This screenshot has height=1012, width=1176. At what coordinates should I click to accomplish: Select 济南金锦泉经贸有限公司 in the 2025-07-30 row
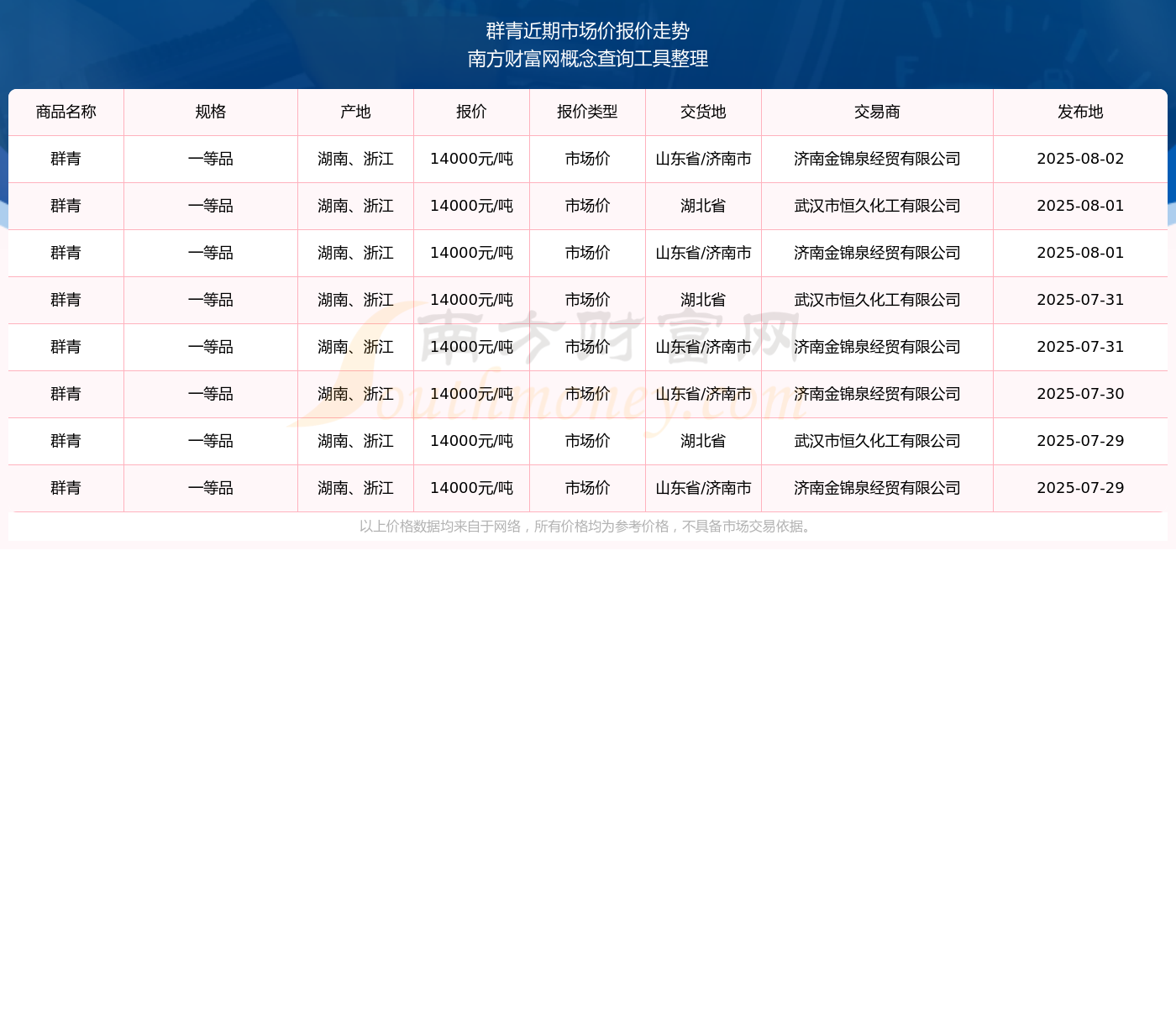coord(878,394)
